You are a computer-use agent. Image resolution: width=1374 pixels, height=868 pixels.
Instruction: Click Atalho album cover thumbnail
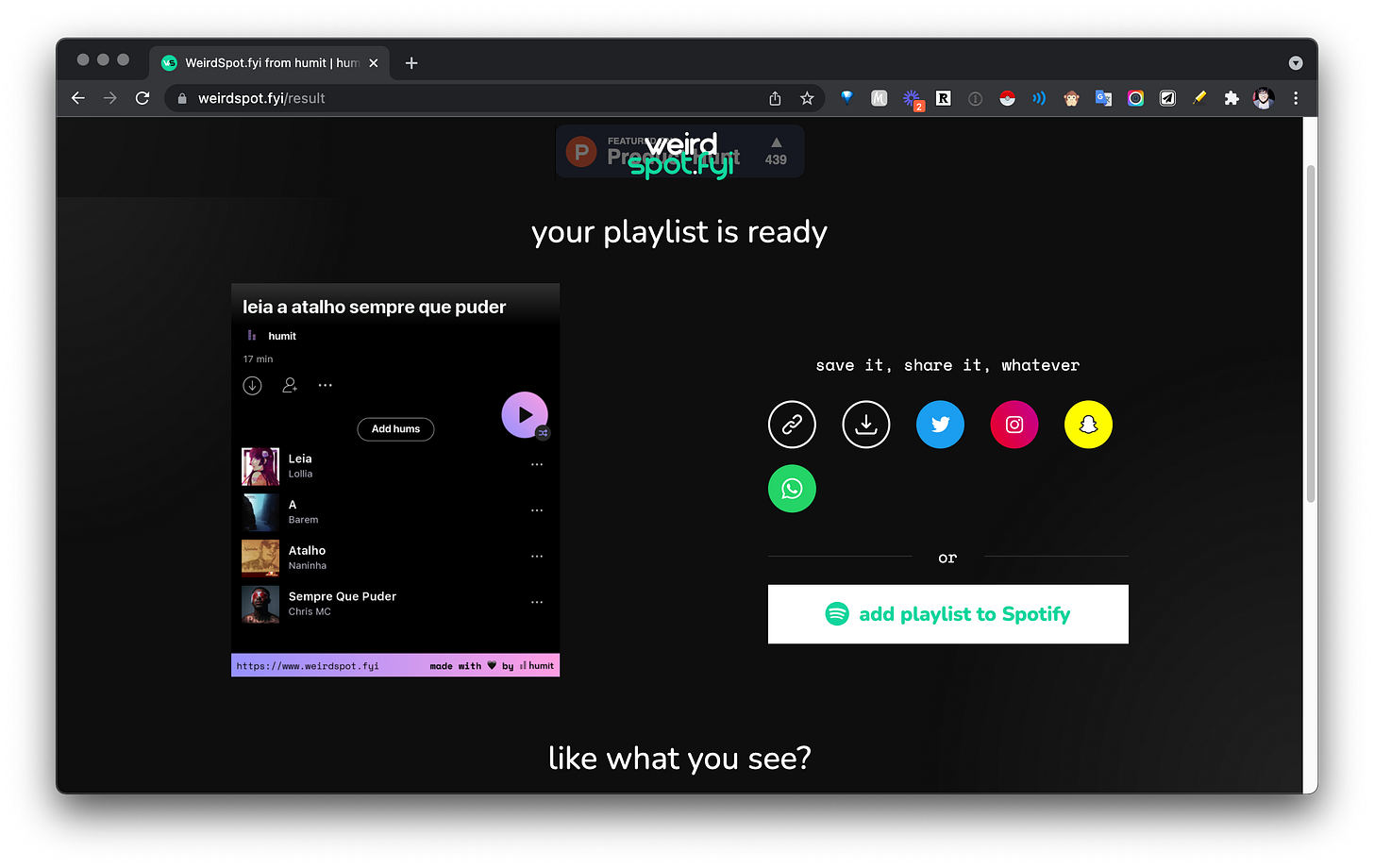(x=260, y=558)
